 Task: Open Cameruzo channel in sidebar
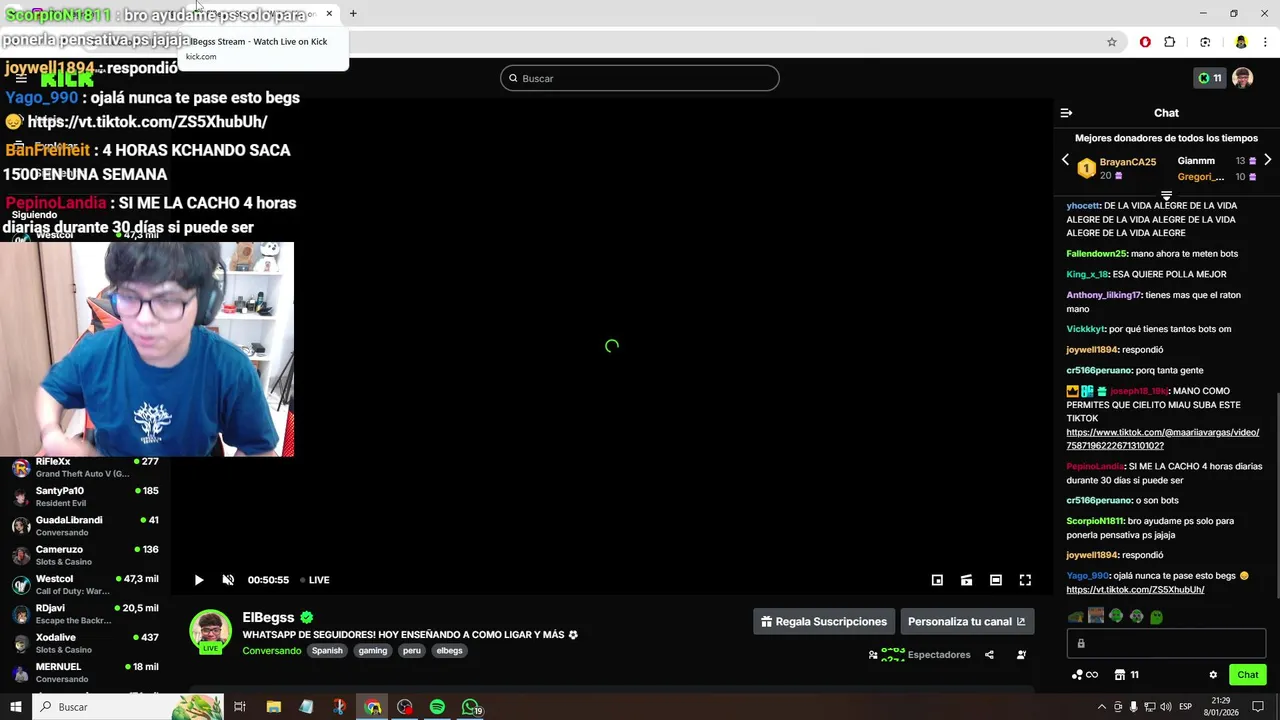point(85,555)
